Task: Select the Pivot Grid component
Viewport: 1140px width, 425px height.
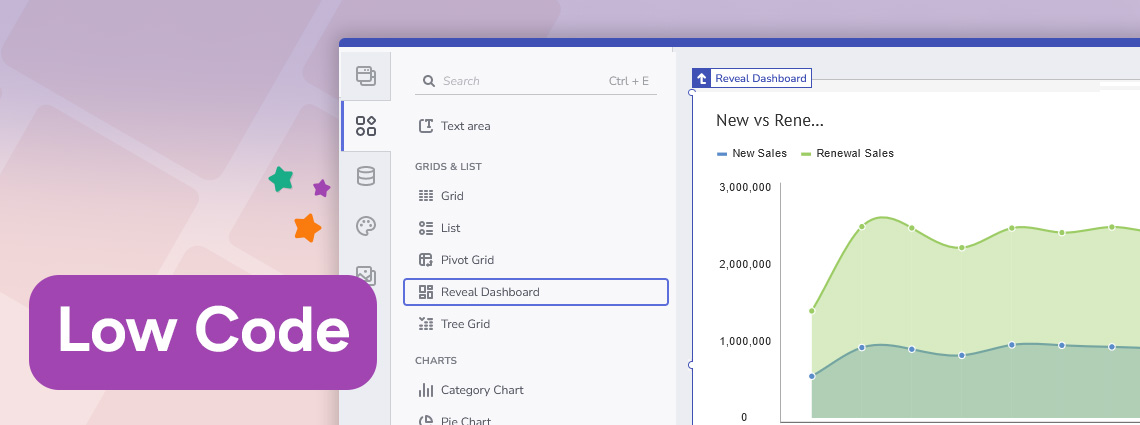Action: pos(467,260)
